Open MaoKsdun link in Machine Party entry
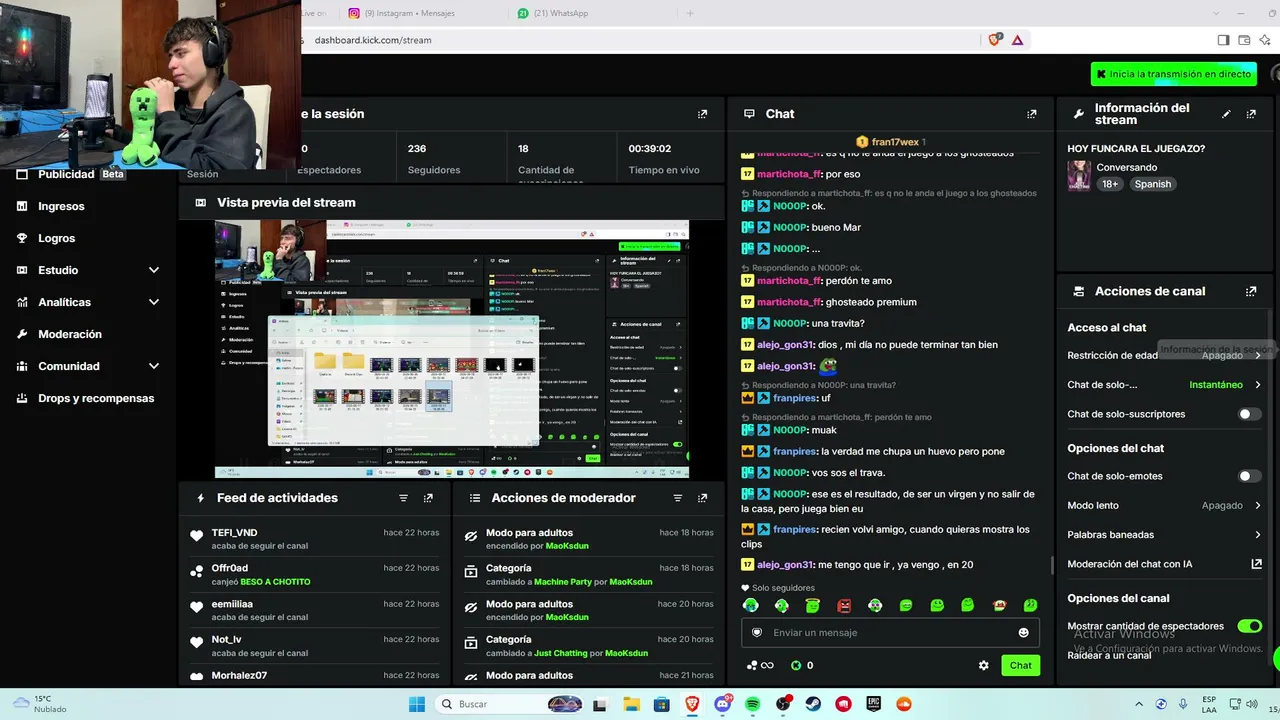1280x720 pixels. (x=631, y=582)
